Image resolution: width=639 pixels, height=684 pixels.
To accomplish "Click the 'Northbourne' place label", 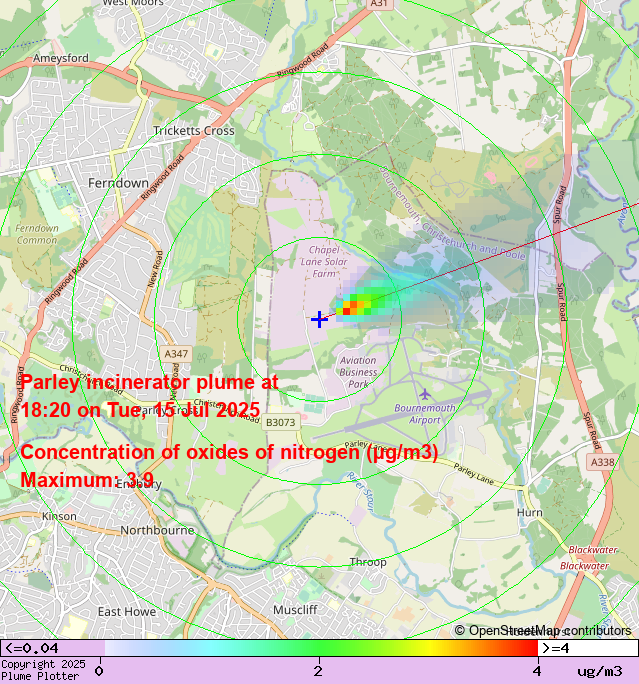I will 157,530.
